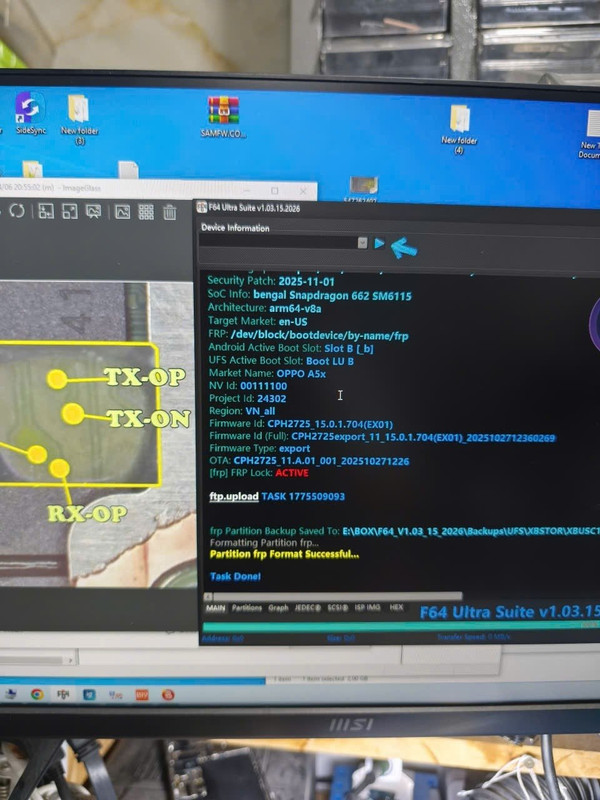Toggle ImageGlass thumbnail grid icon
Screen dimensions: 600x800
(x=146, y=212)
